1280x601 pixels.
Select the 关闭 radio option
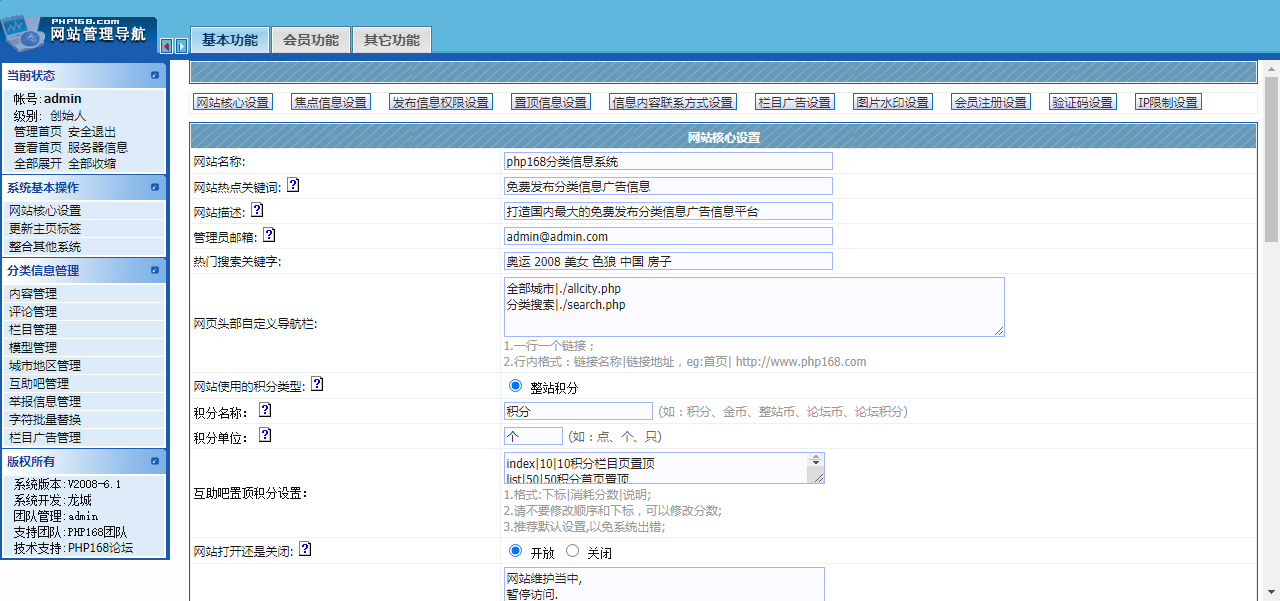(573, 551)
